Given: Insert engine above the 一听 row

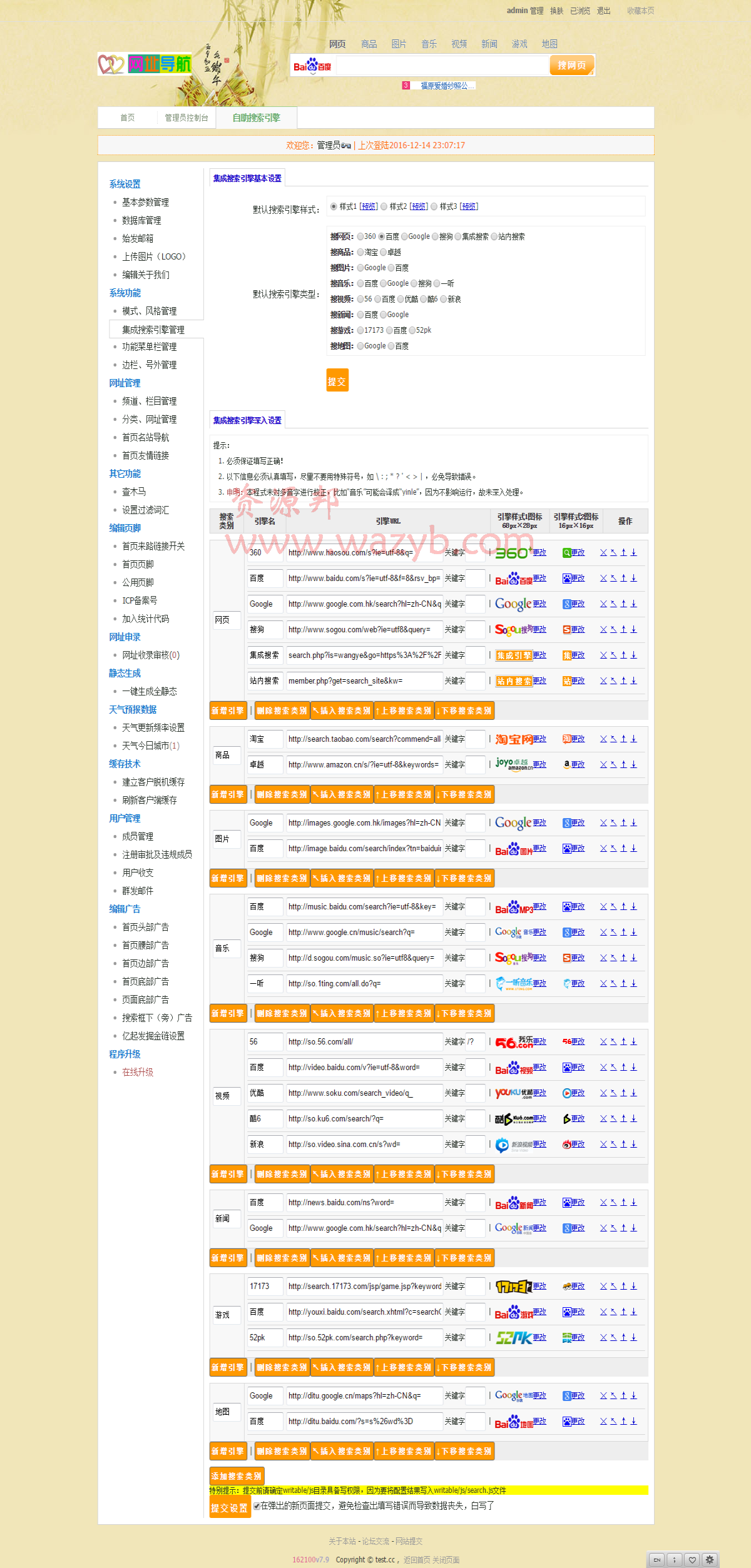Looking at the screenshot, I should tap(613, 983).
